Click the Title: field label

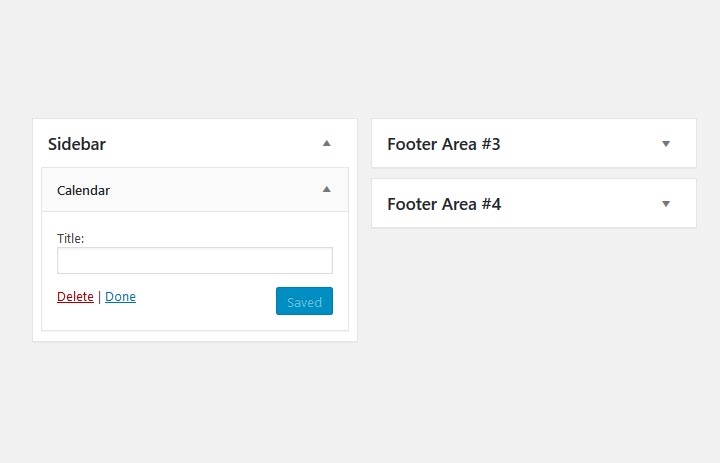click(x=70, y=239)
